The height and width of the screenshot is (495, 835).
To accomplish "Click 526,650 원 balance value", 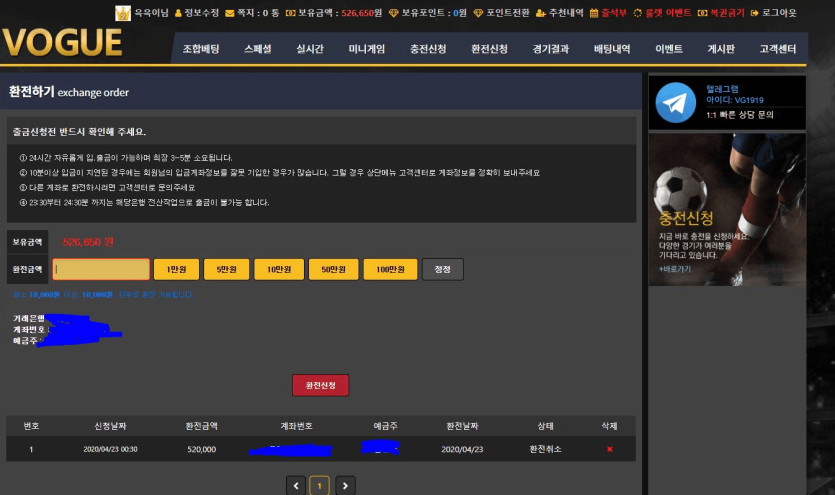I will 88,242.
